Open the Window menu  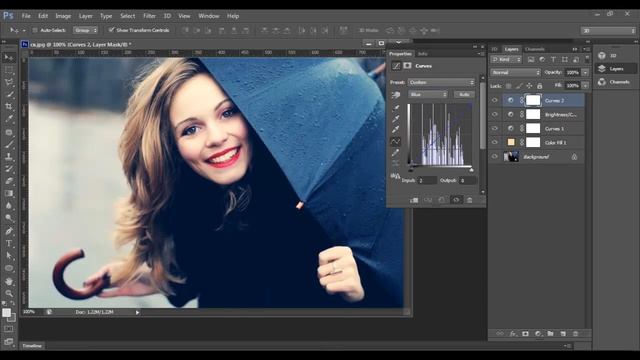point(209,16)
